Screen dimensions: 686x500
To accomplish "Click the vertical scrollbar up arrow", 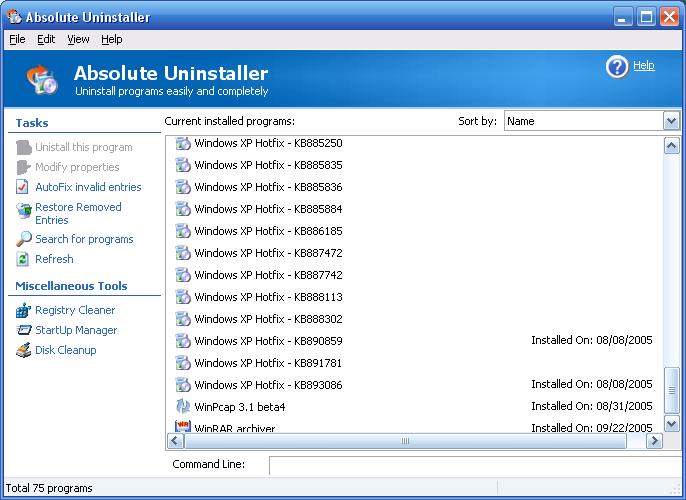I will [672, 145].
